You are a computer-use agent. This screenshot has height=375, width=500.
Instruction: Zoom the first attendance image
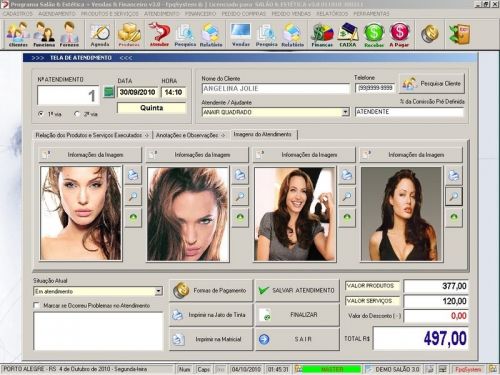(x=133, y=196)
